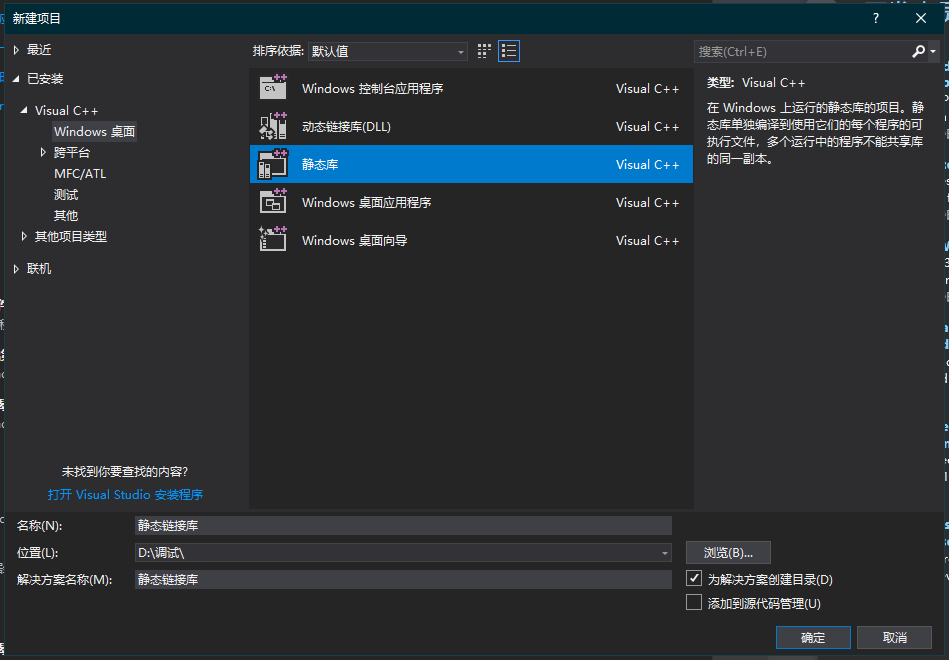Screen dimensions: 949x660
Task: Click the 取消 button
Action: (895, 637)
